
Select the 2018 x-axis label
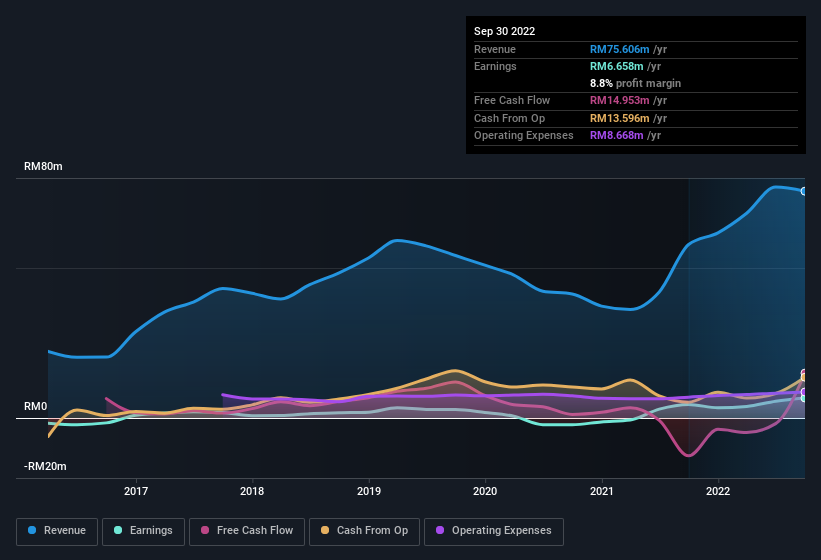tap(252, 491)
